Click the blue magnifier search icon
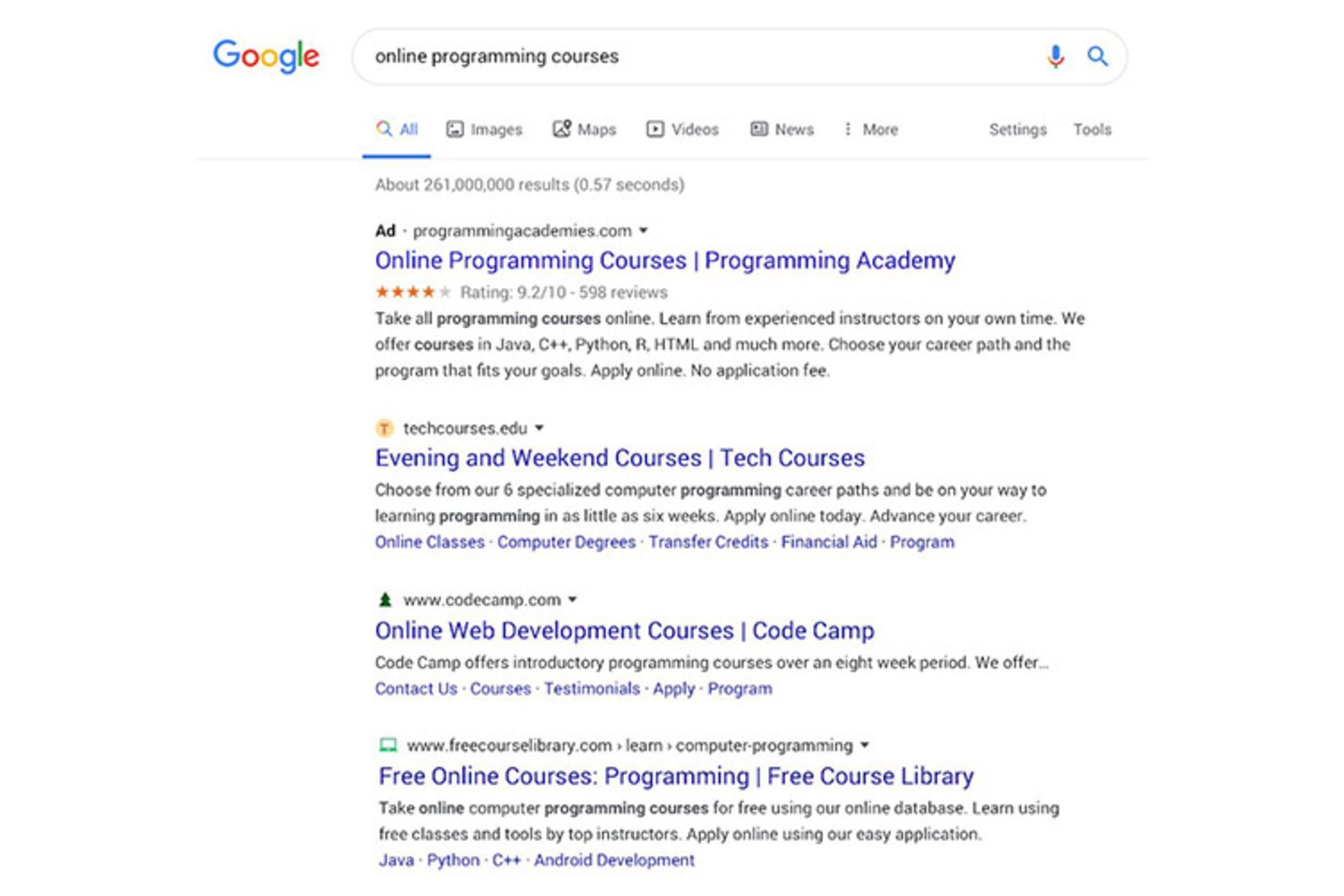 (x=1097, y=56)
